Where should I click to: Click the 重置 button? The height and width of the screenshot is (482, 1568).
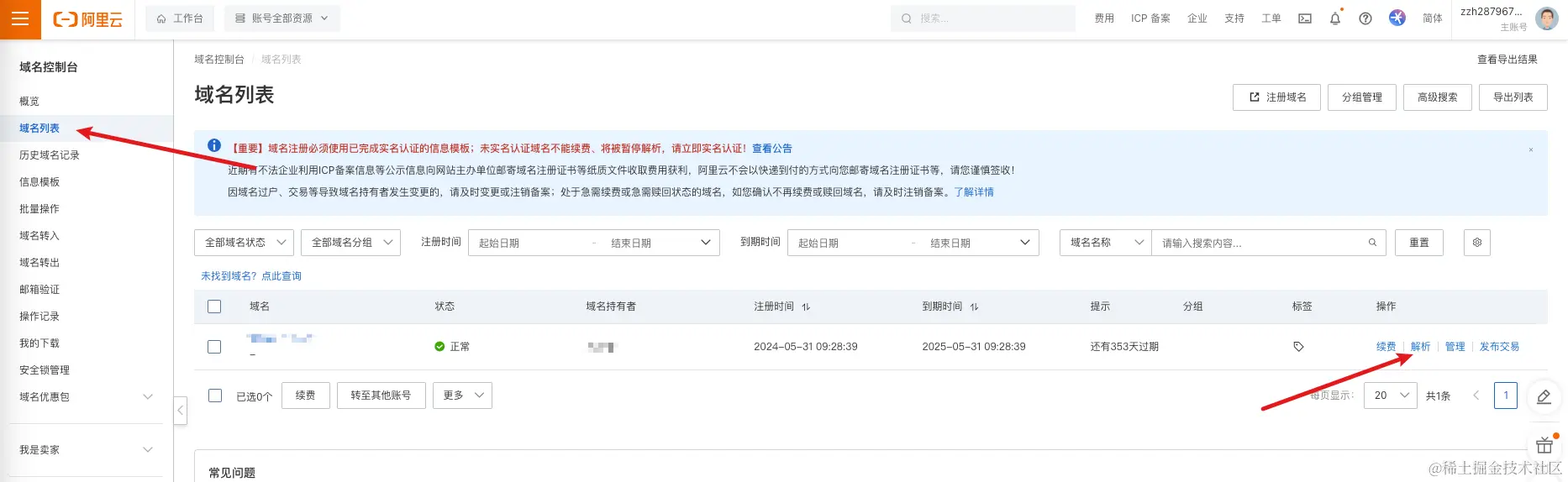[1419, 243]
